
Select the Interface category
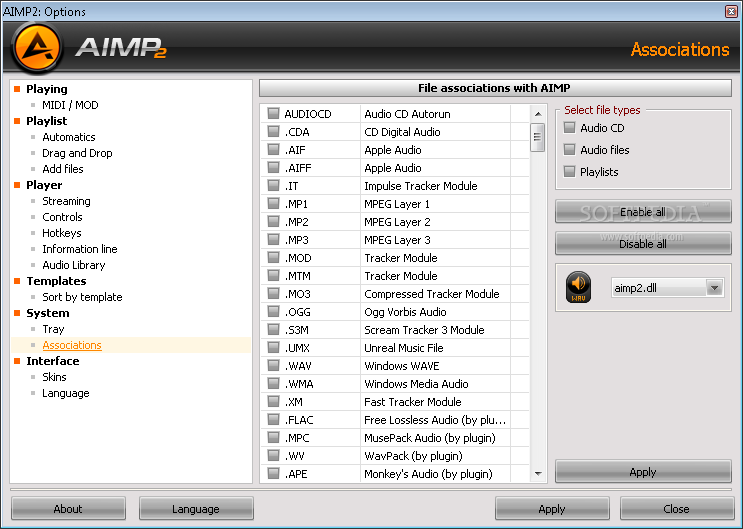click(x=53, y=361)
